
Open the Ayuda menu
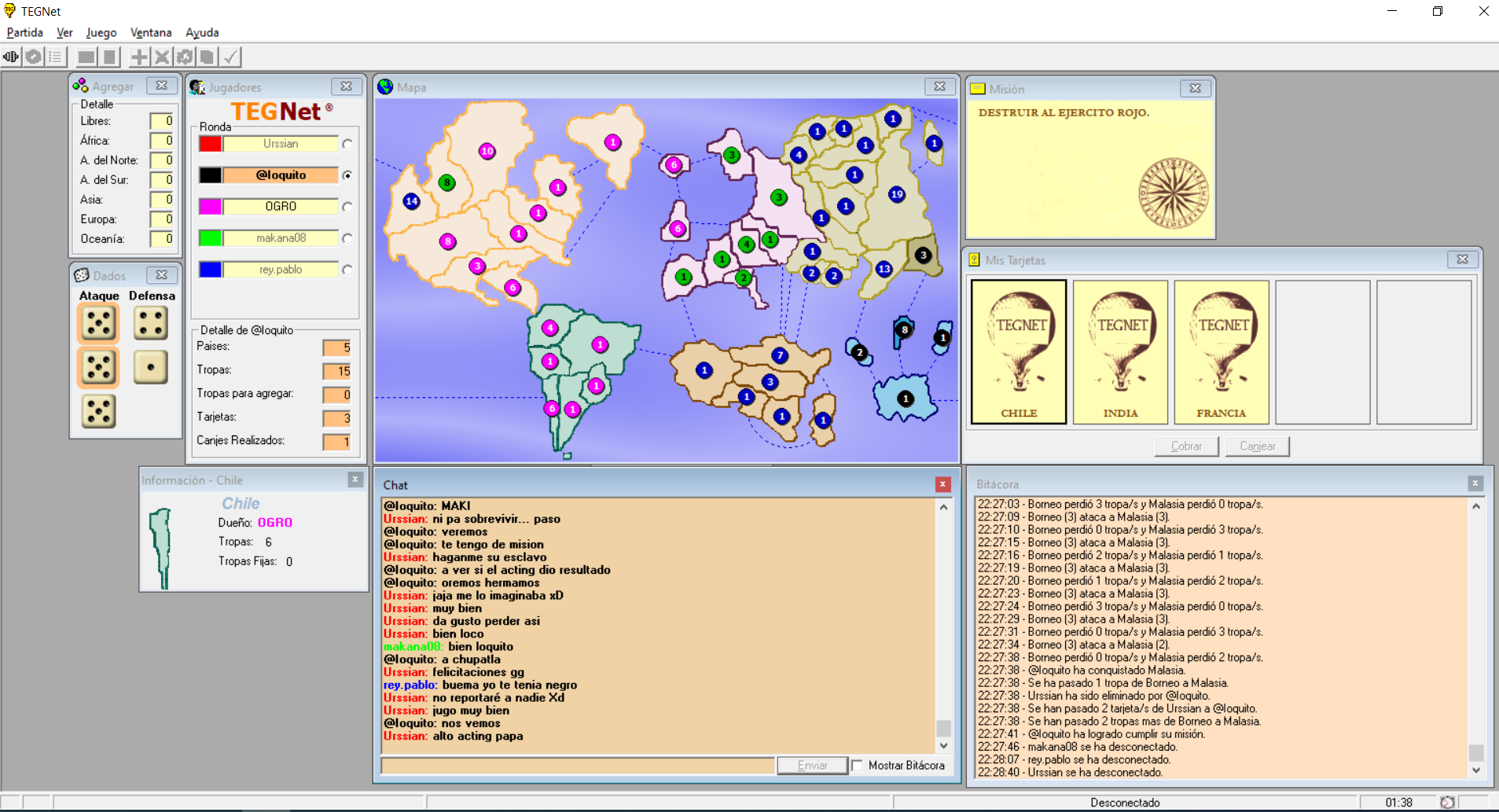tap(202, 32)
